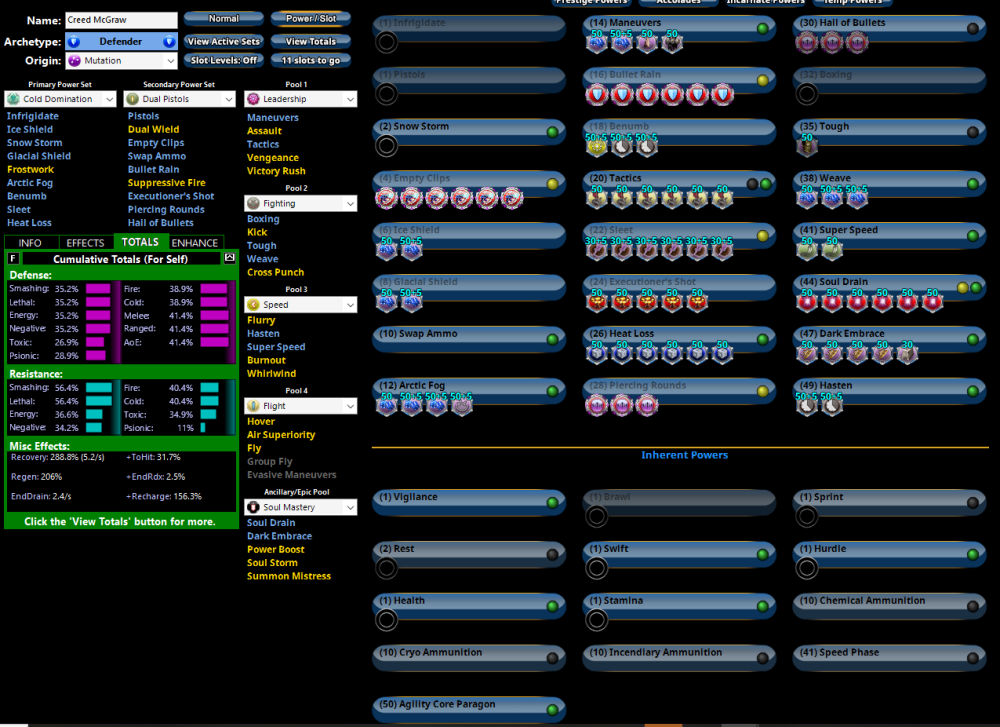Click the Name field containing Creed McGraw
Screen dimensions: 1000x727
(121, 20)
